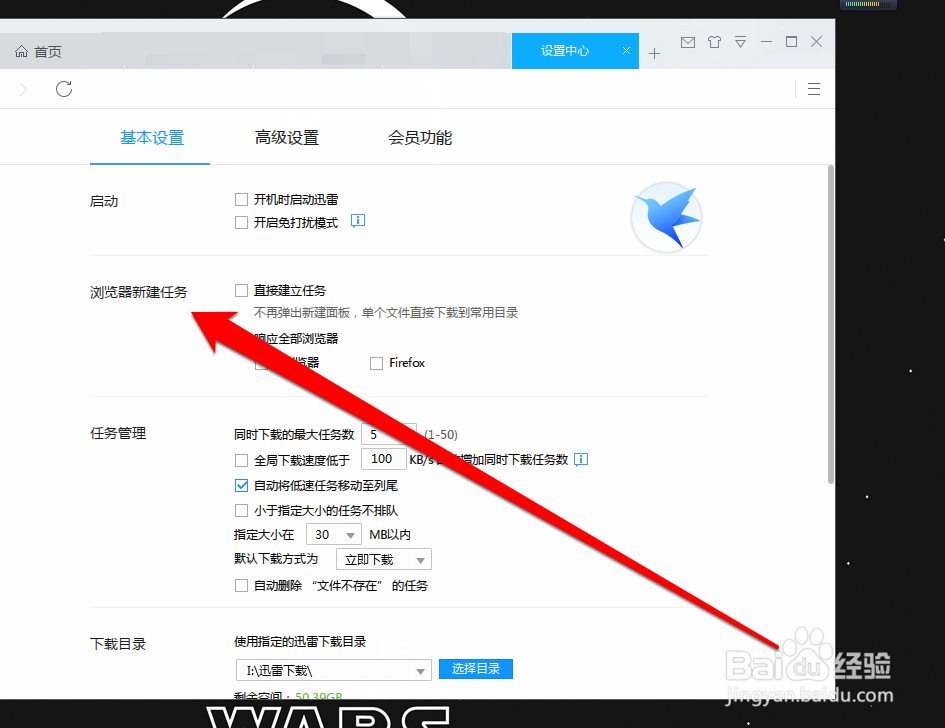
Task: Edit max simultaneous download tasks field
Action: pyautogui.click(x=389, y=435)
